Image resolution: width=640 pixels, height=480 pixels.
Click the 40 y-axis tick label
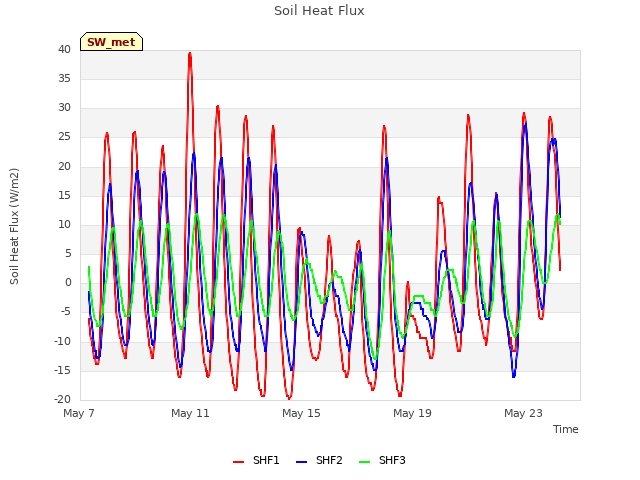64,49
